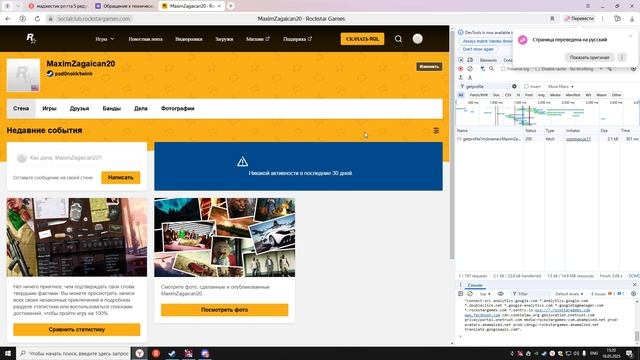Open Yandex Browser in the taskbar
This screenshot has width=640, height=360.
140,353
